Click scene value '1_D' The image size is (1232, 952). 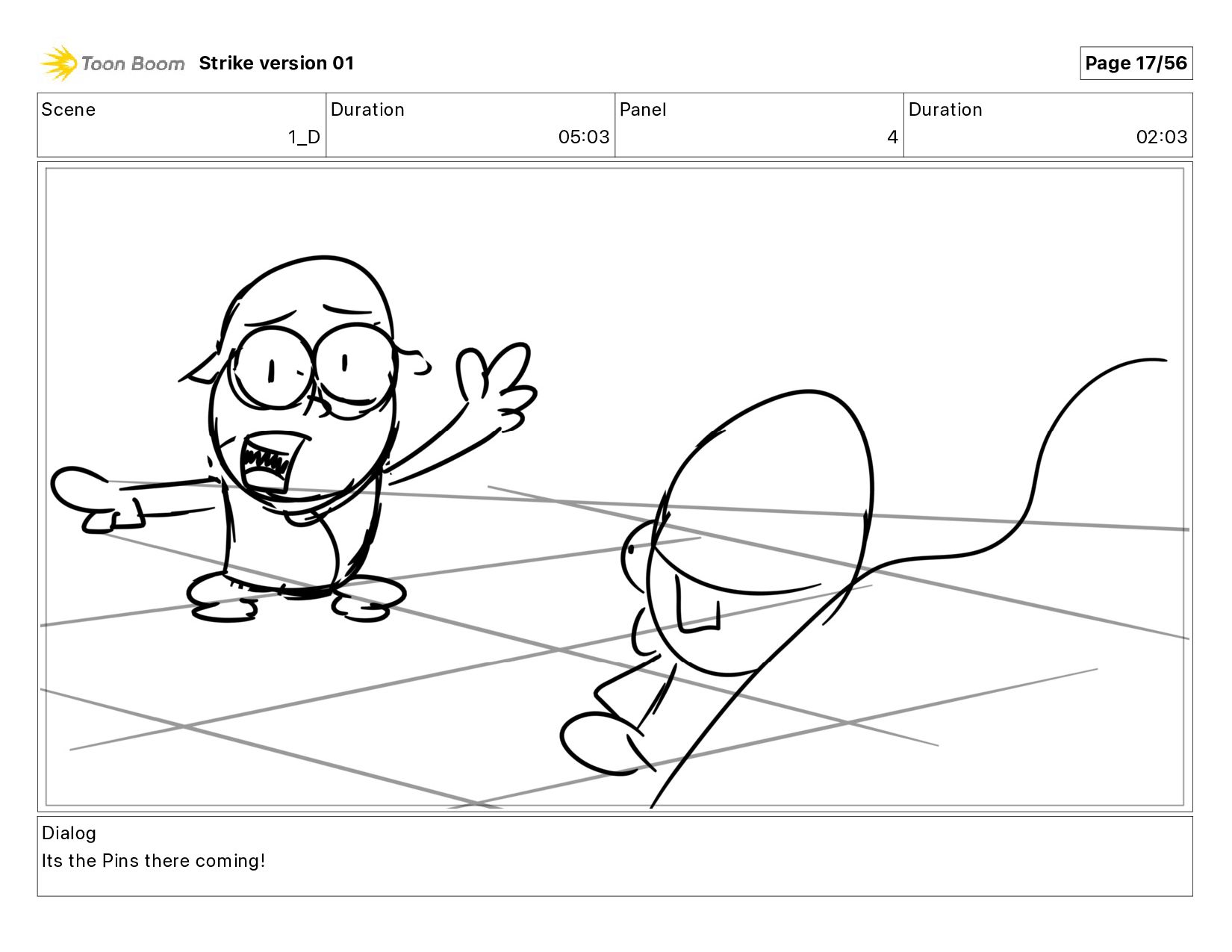(x=304, y=137)
